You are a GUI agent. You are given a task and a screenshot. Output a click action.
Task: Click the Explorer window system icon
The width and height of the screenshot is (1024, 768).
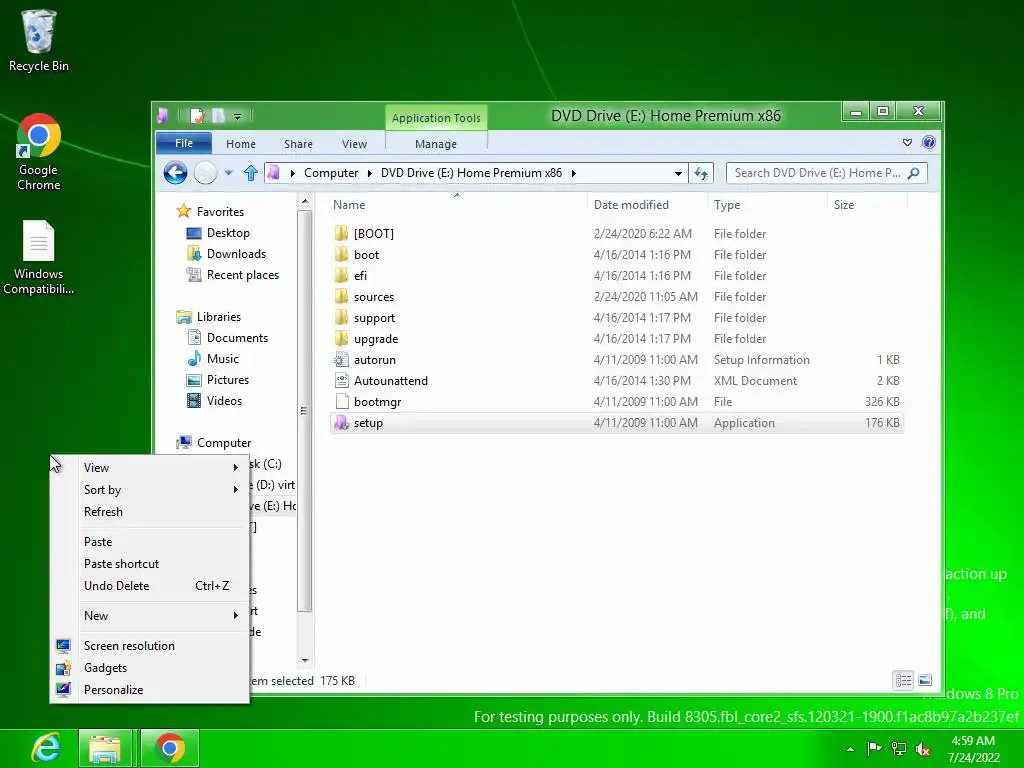coord(163,116)
